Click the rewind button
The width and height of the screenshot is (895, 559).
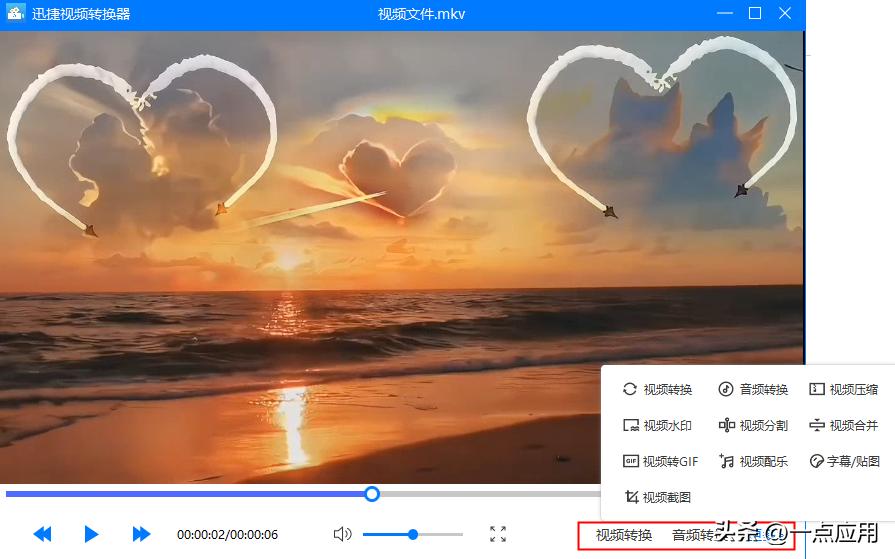click(x=42, y=534)
